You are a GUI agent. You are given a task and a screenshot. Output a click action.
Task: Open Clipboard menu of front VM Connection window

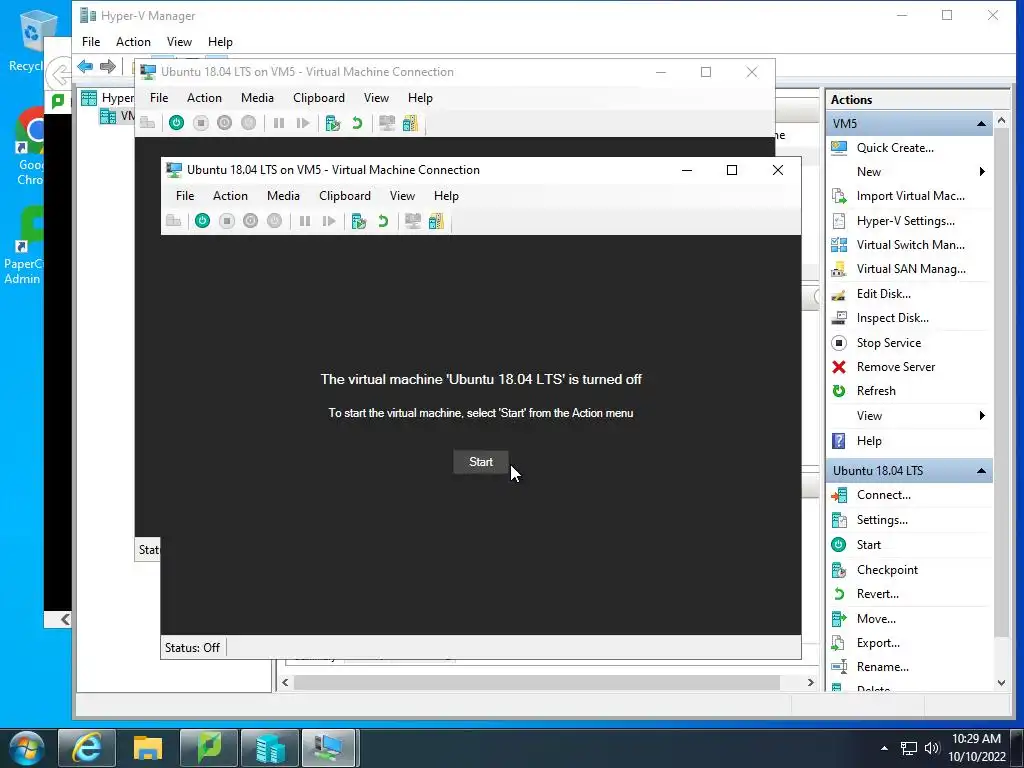pos(345,196)
